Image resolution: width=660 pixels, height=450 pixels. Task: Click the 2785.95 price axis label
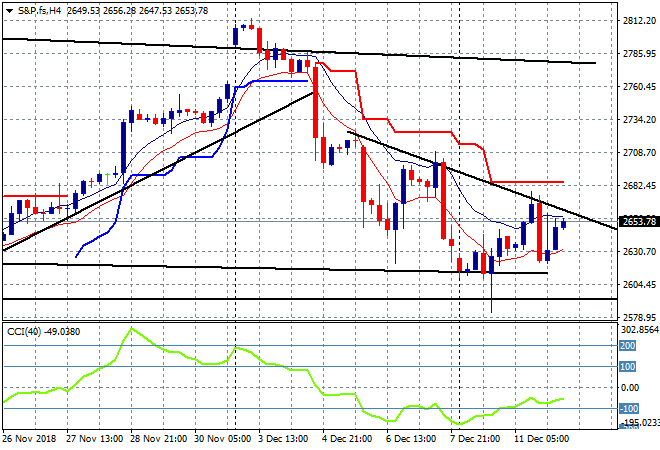tap(639, 53)
